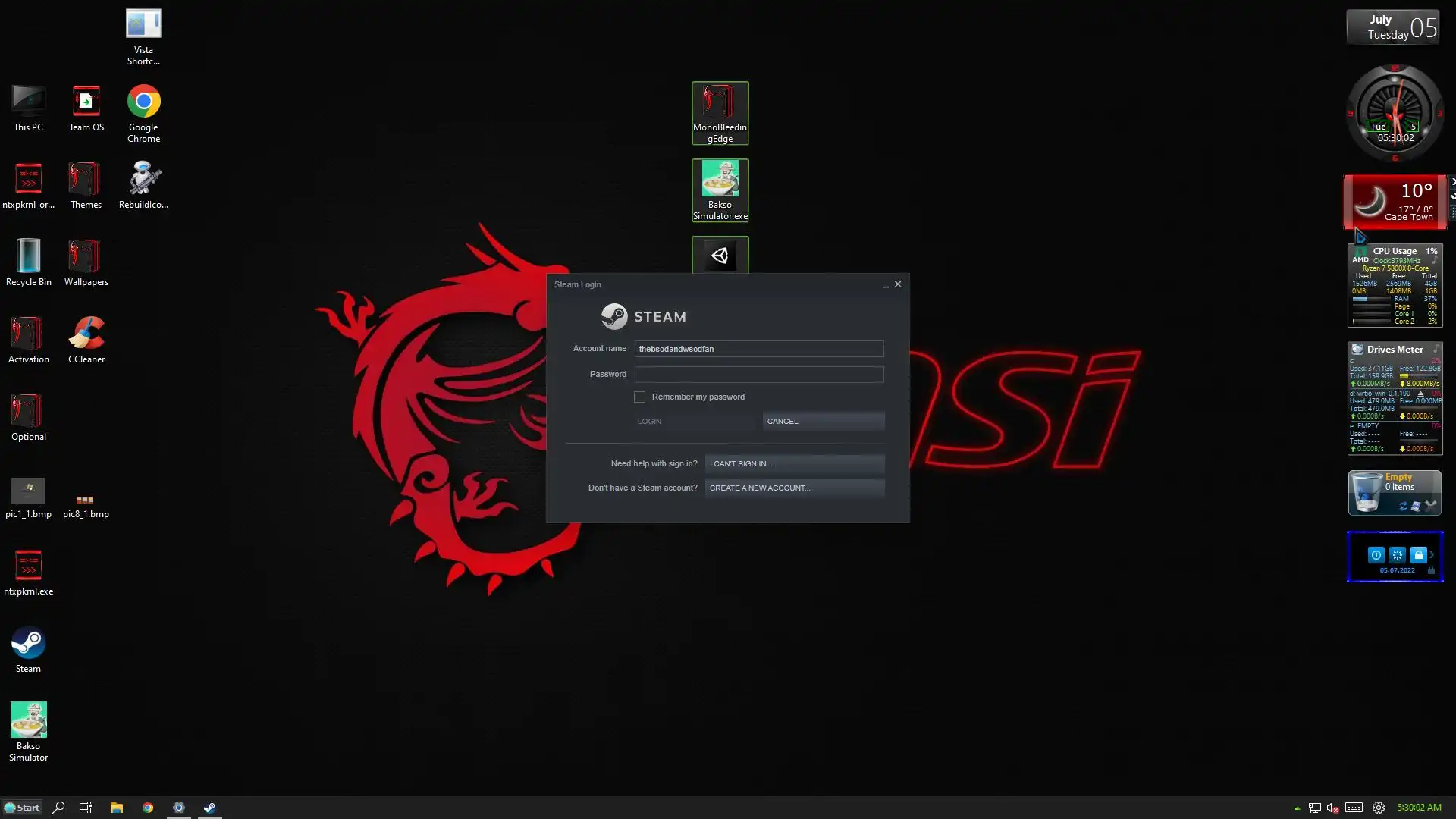
Task: Show hidden tray icons arrow
Action: click(1297, 808)
